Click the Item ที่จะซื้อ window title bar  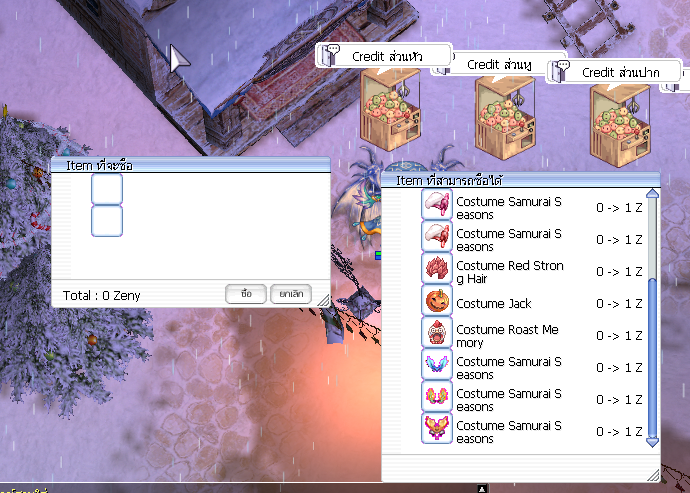(190, 165)
